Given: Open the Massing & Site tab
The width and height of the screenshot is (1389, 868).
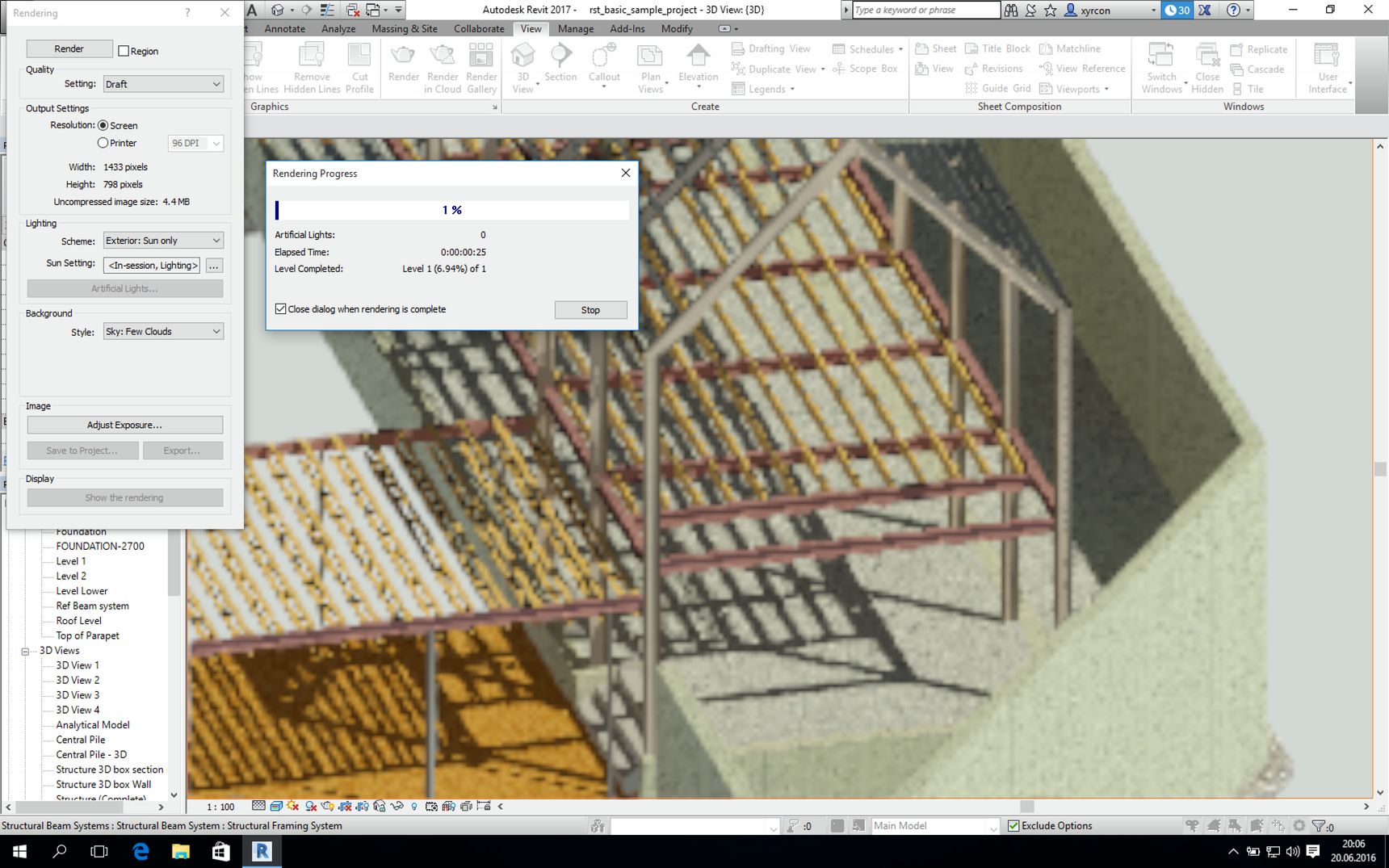Looking at the screenshot, I should (x=405, y=28).
